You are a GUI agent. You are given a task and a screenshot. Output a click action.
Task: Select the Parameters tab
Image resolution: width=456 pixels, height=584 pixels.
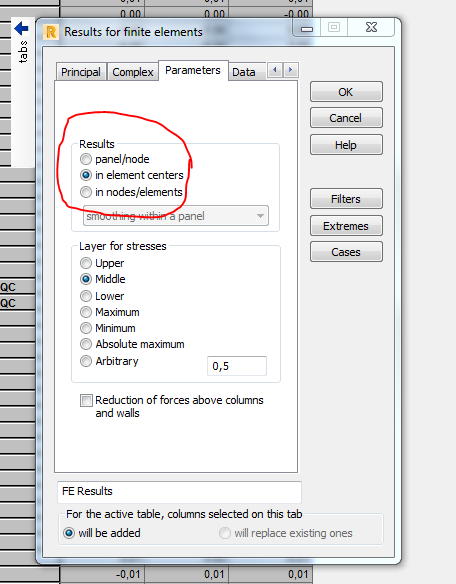click(193, 70)
